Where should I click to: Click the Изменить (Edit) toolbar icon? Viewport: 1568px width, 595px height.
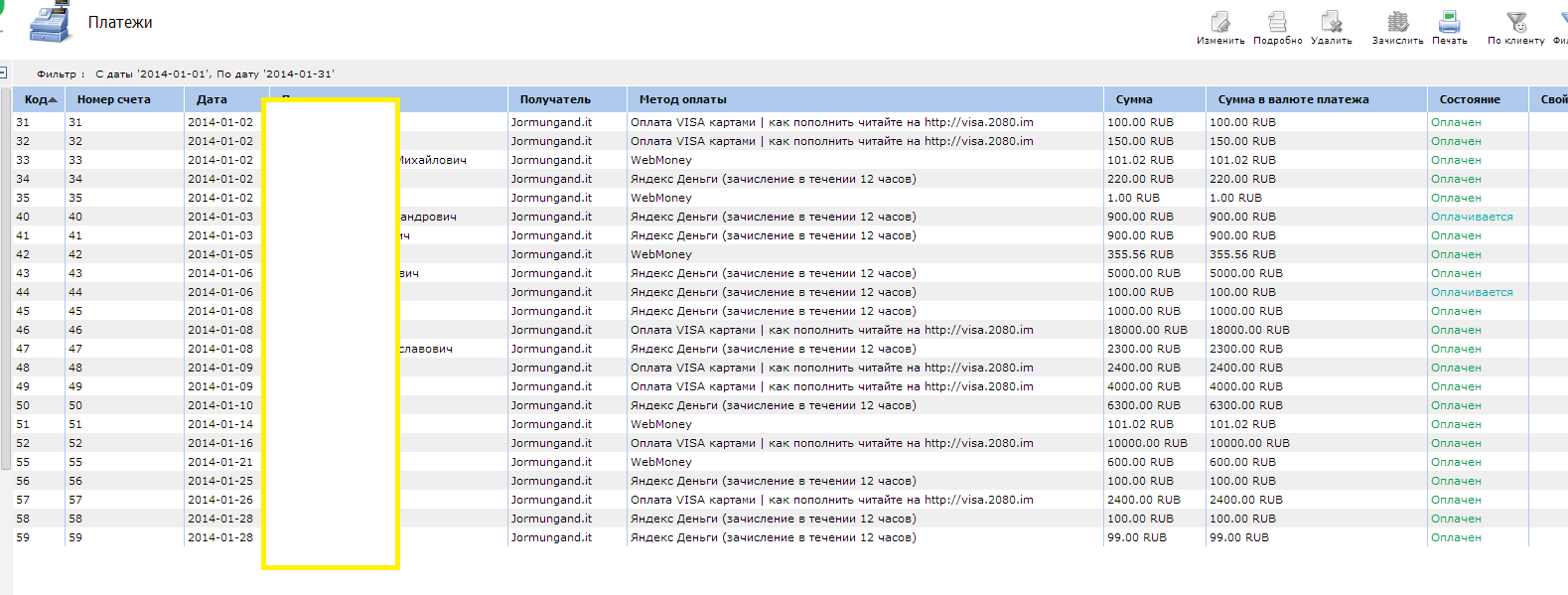click(x=1219, y=22)
